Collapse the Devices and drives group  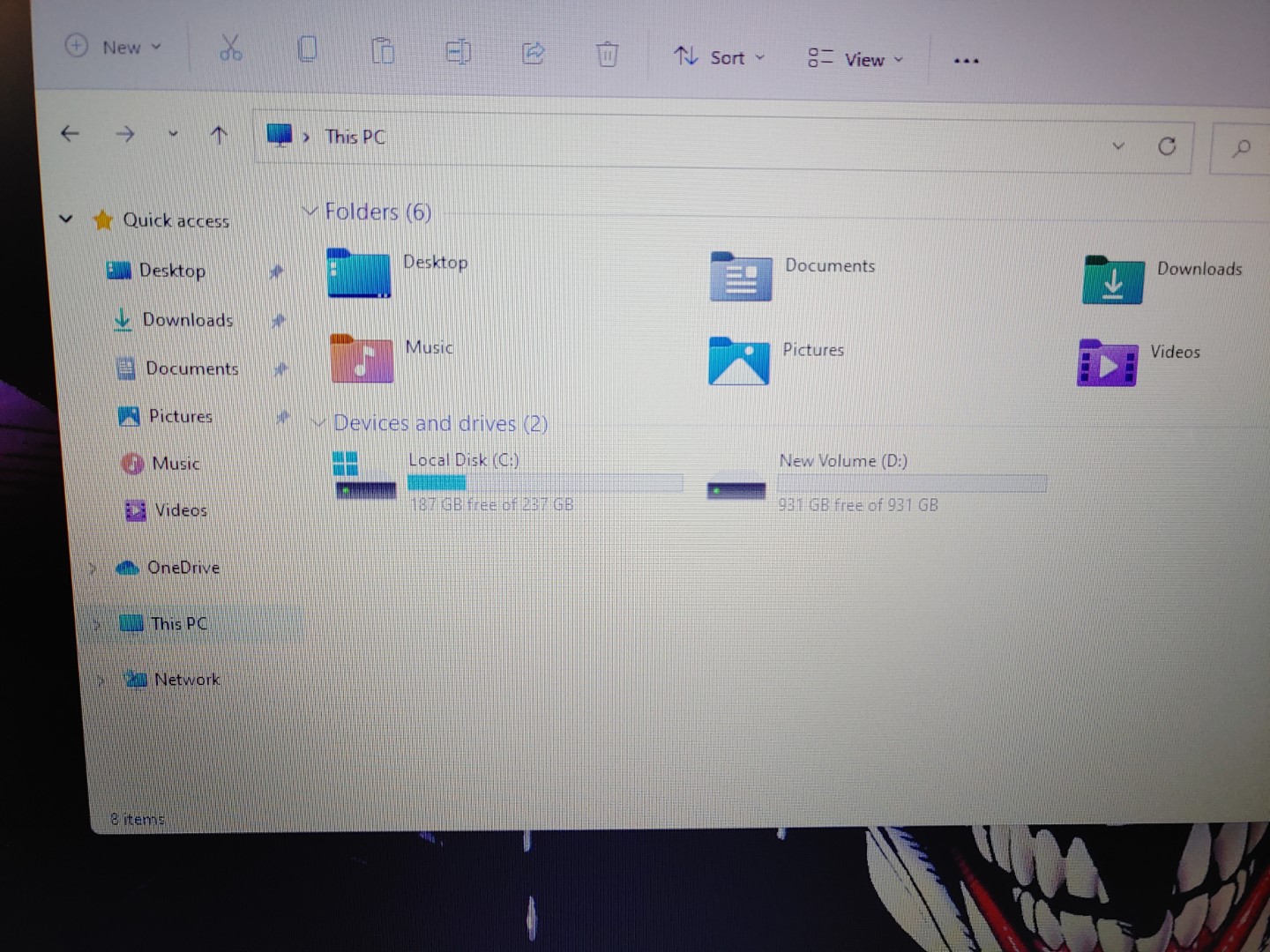click(317, 423)
